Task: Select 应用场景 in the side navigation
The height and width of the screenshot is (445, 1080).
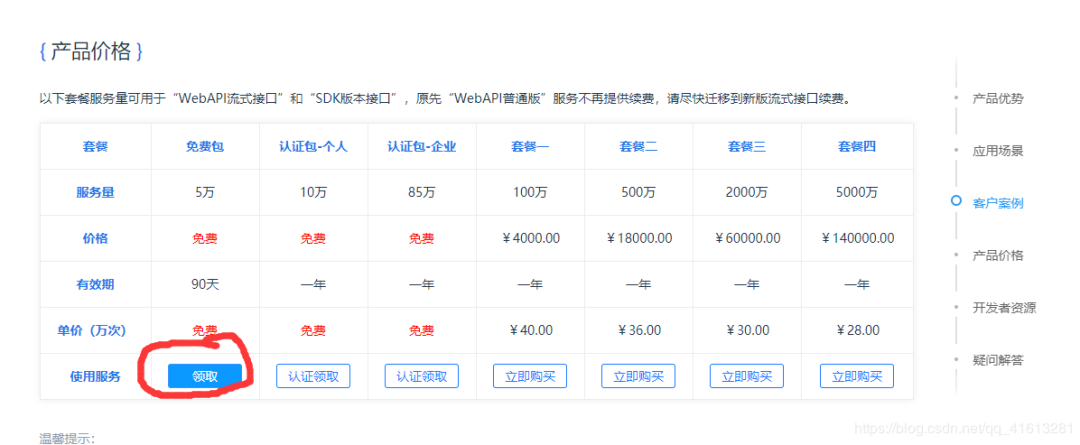Action: 998,150
